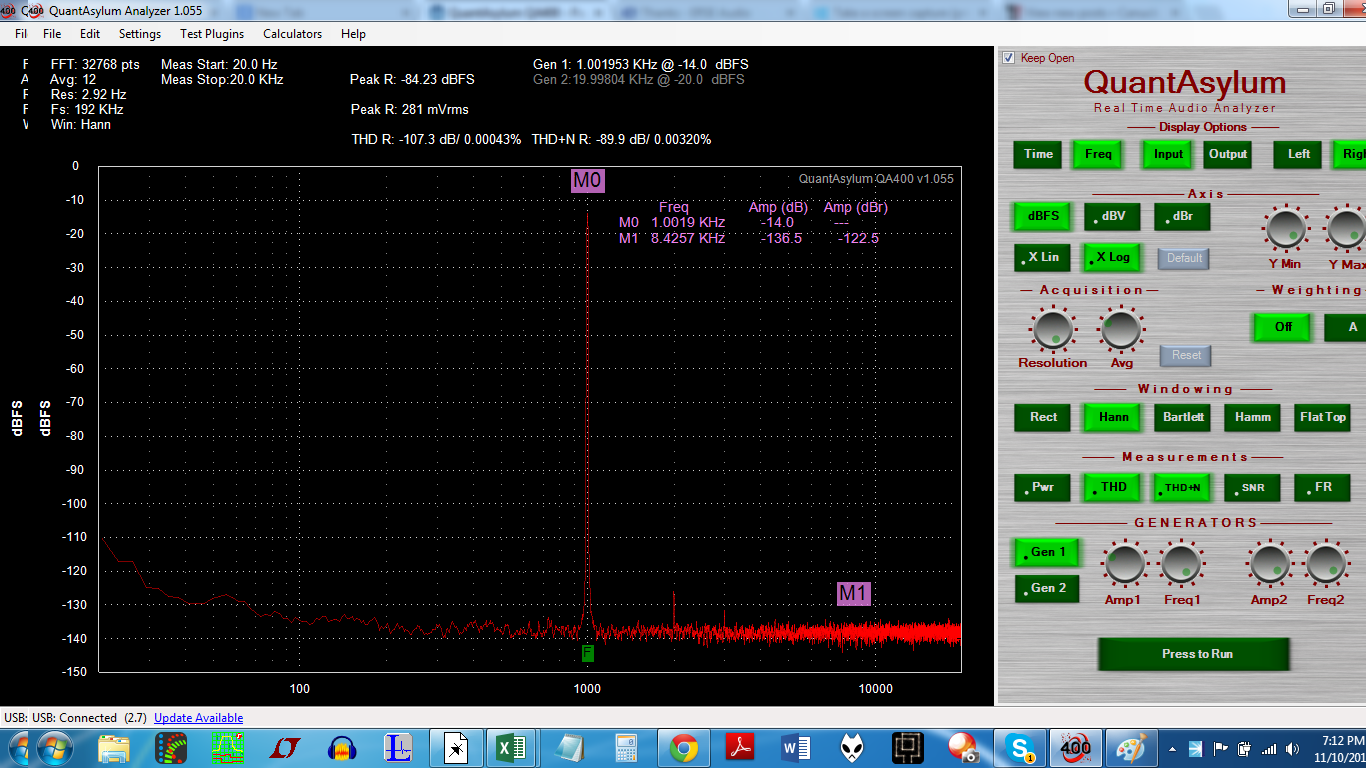Open Microsoft Word from the taskbar

(797, 748)
